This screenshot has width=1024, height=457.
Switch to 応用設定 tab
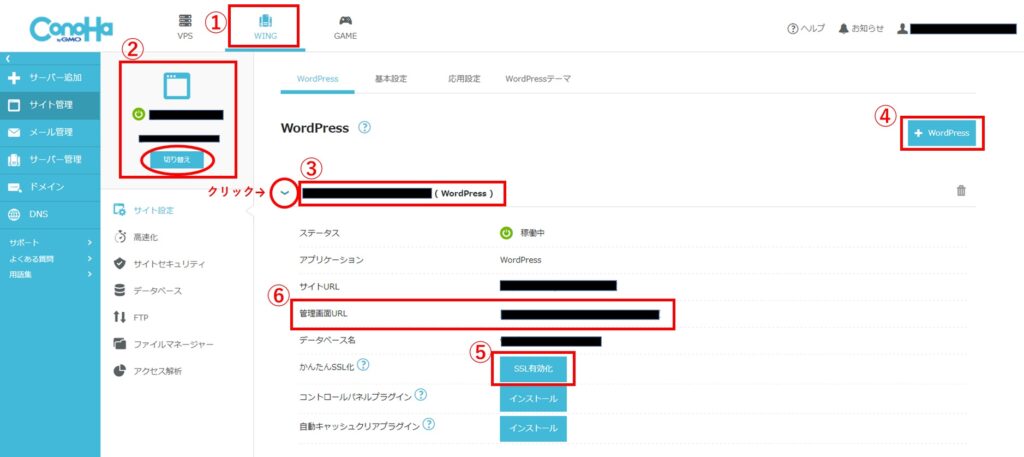point(464,79)
